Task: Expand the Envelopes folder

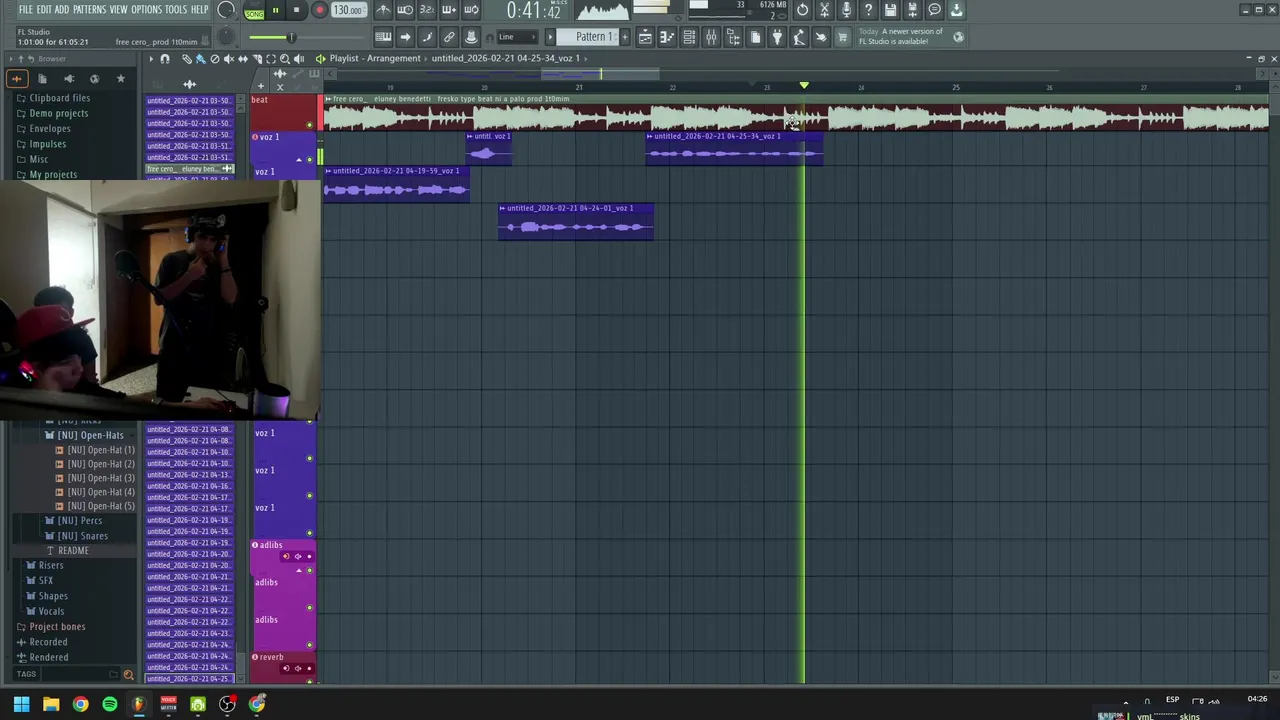Action: (49, 128)
